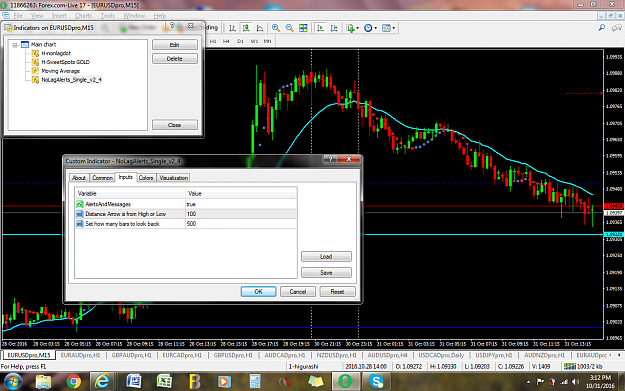Open the Charts menu
Image resolution: width=625 pixels, height=391 pixels.
(83, 16)
